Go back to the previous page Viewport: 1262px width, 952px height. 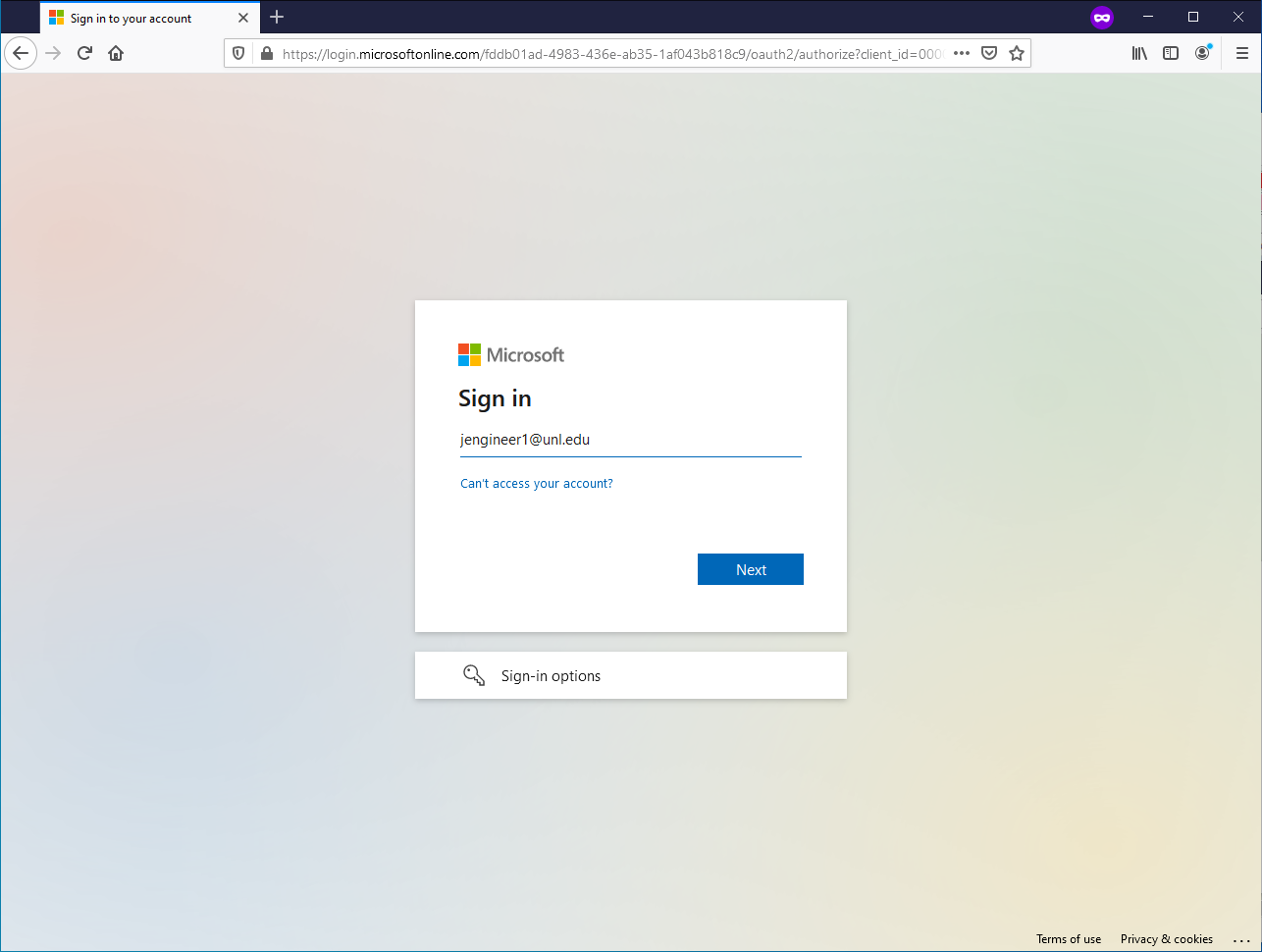tap(21, 53)
